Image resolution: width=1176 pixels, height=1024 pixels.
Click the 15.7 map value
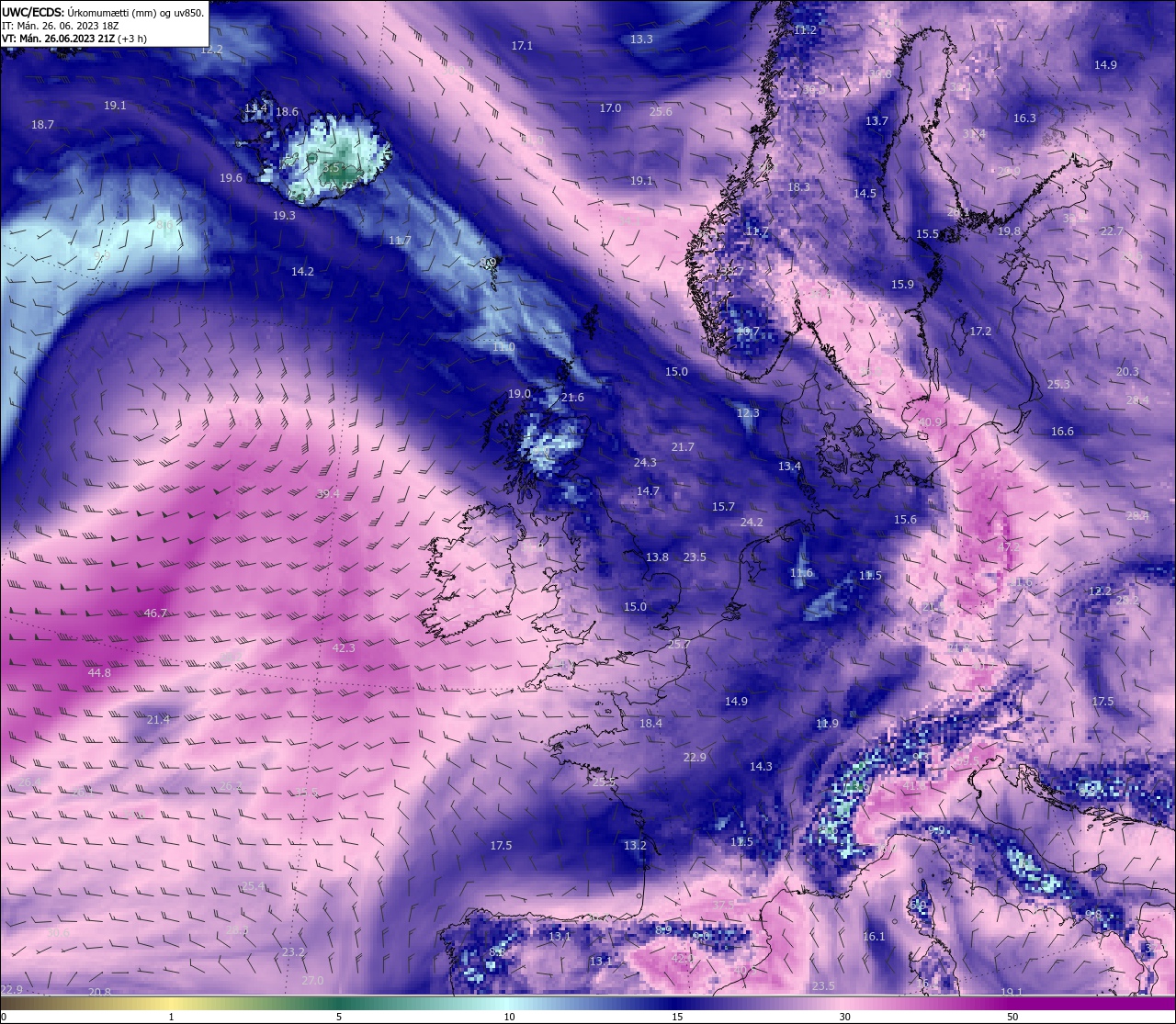tap(723, 507)
